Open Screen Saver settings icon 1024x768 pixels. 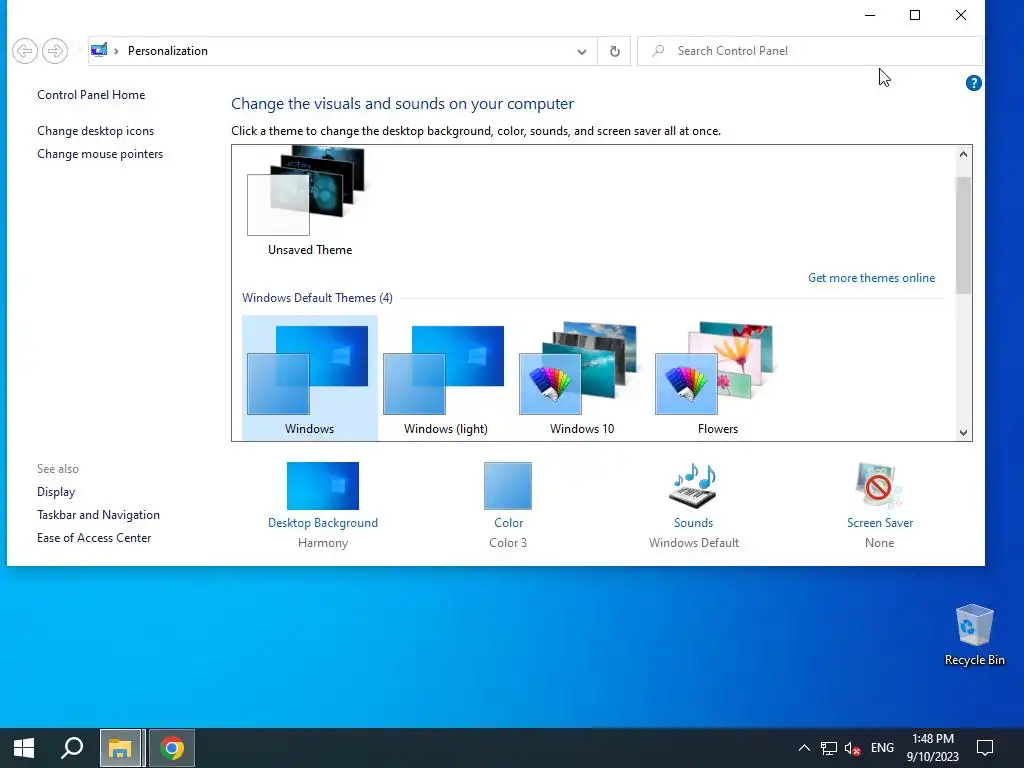(x=879, y=486)
